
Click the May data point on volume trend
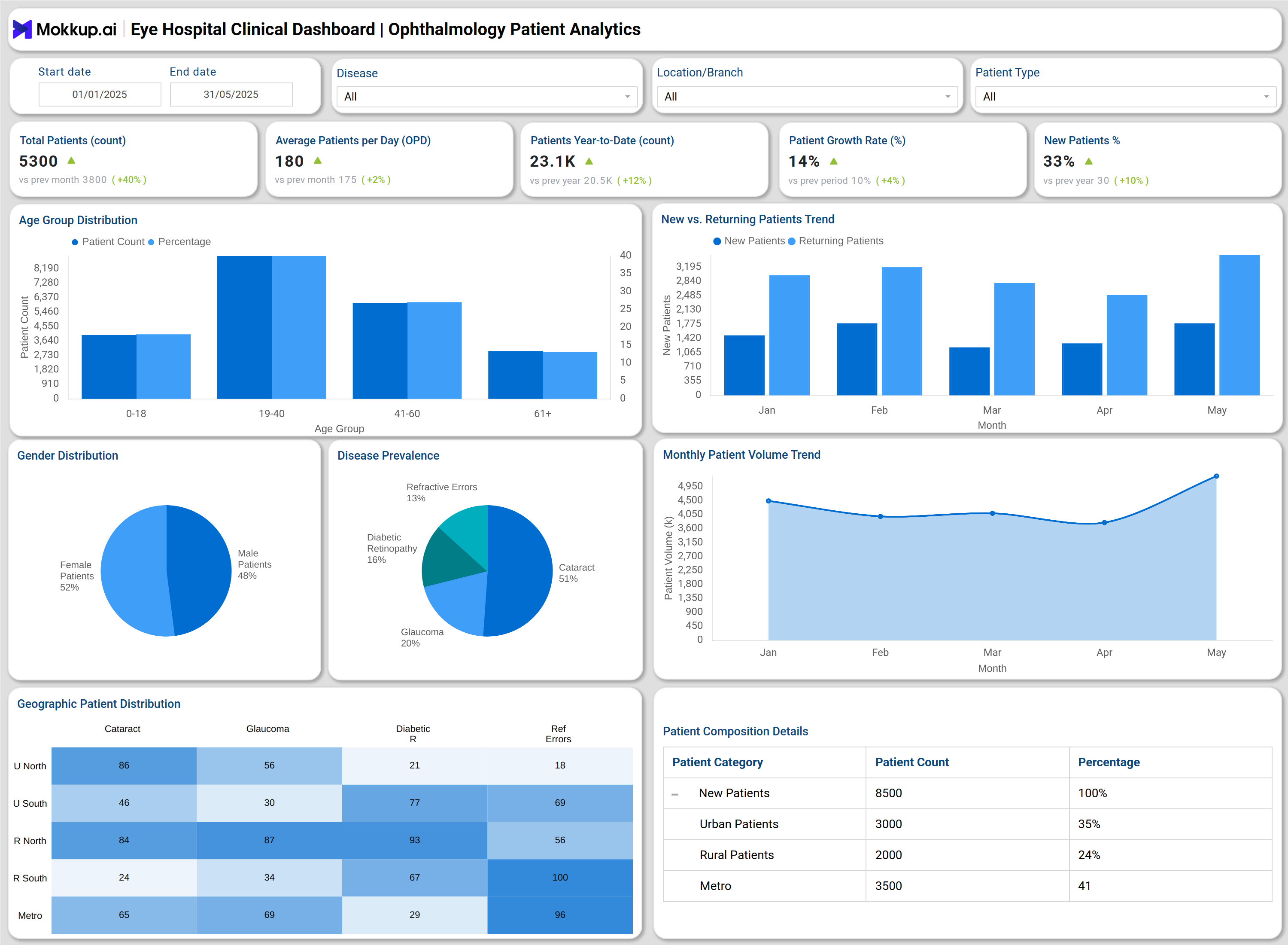(1217, 476)
